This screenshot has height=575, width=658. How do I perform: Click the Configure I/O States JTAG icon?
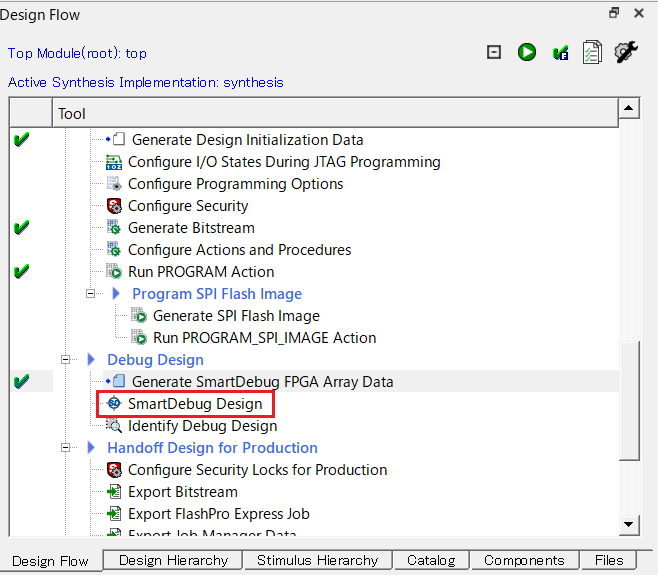(114, 162)
